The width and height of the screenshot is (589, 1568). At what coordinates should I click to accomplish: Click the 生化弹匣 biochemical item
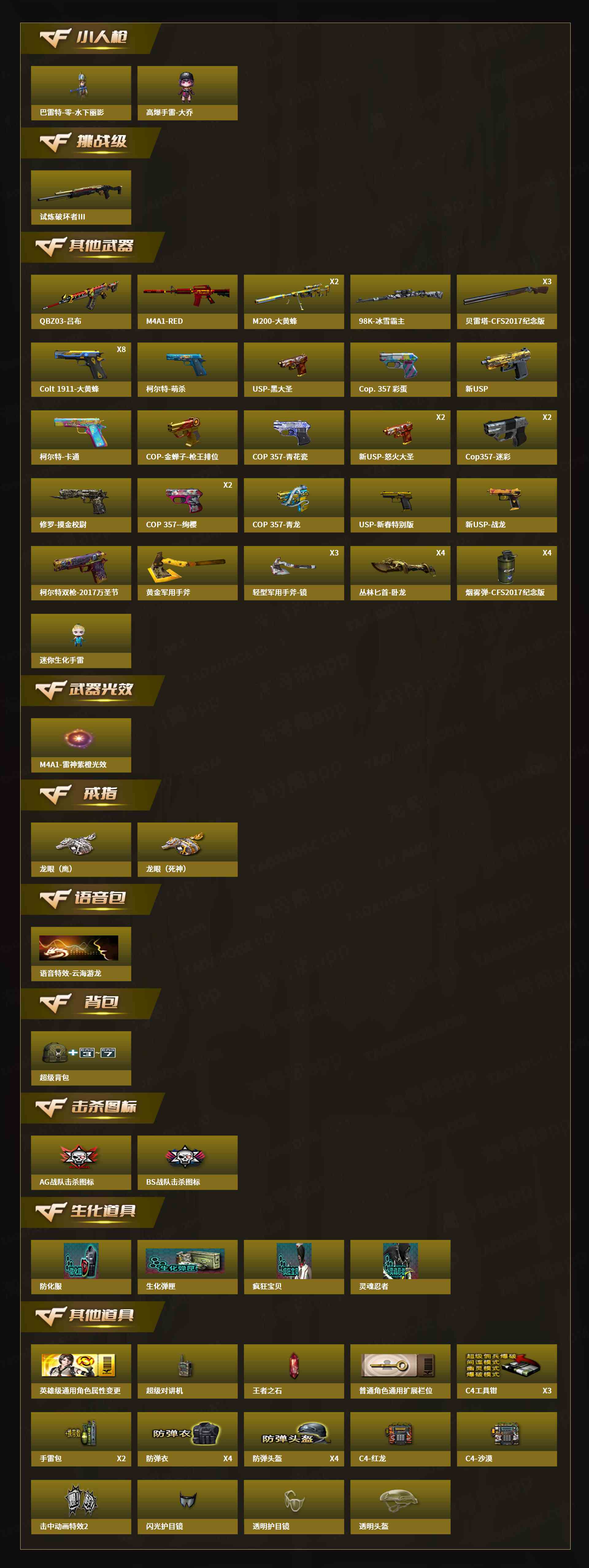point(186,1260)
